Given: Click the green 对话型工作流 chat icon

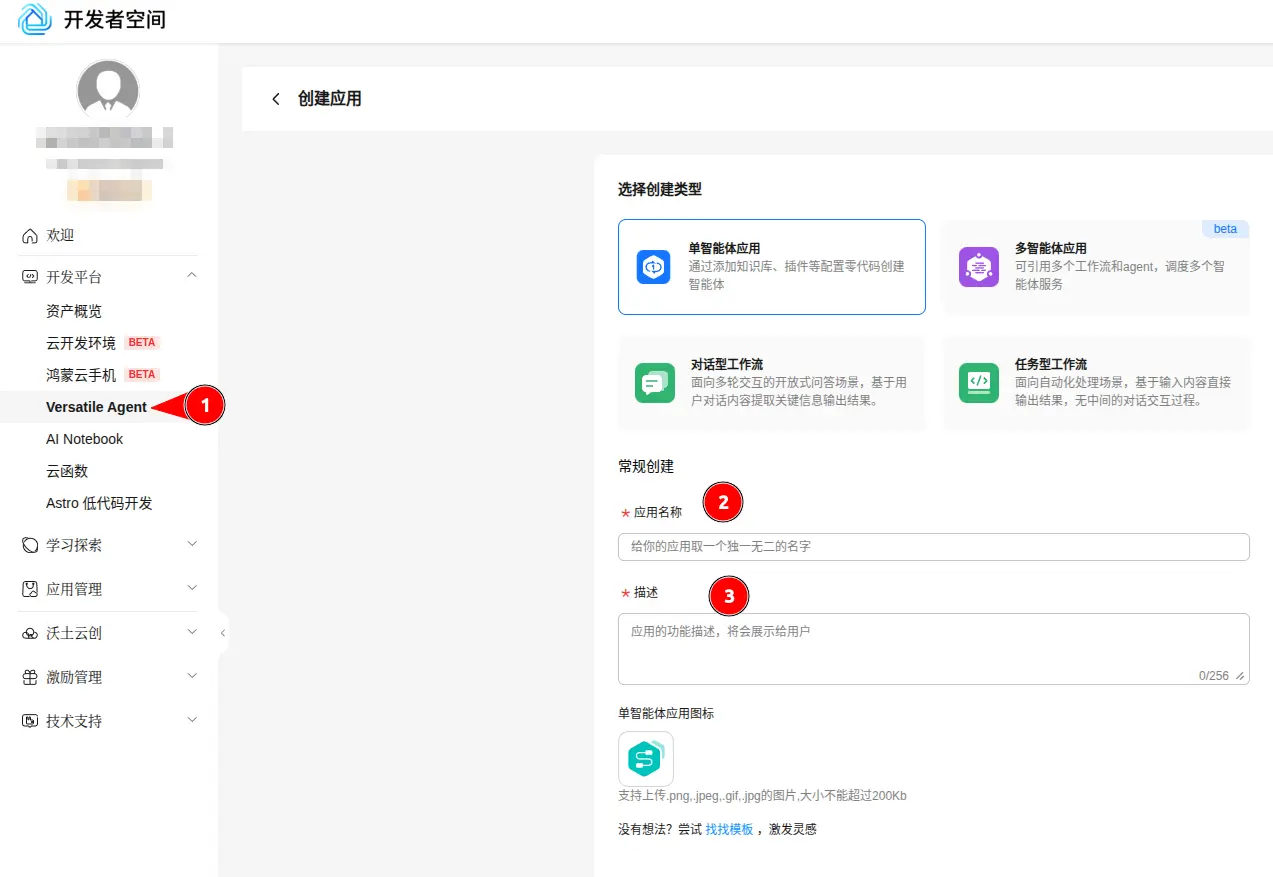Looking at the screenshot, I should coord(654,383).
